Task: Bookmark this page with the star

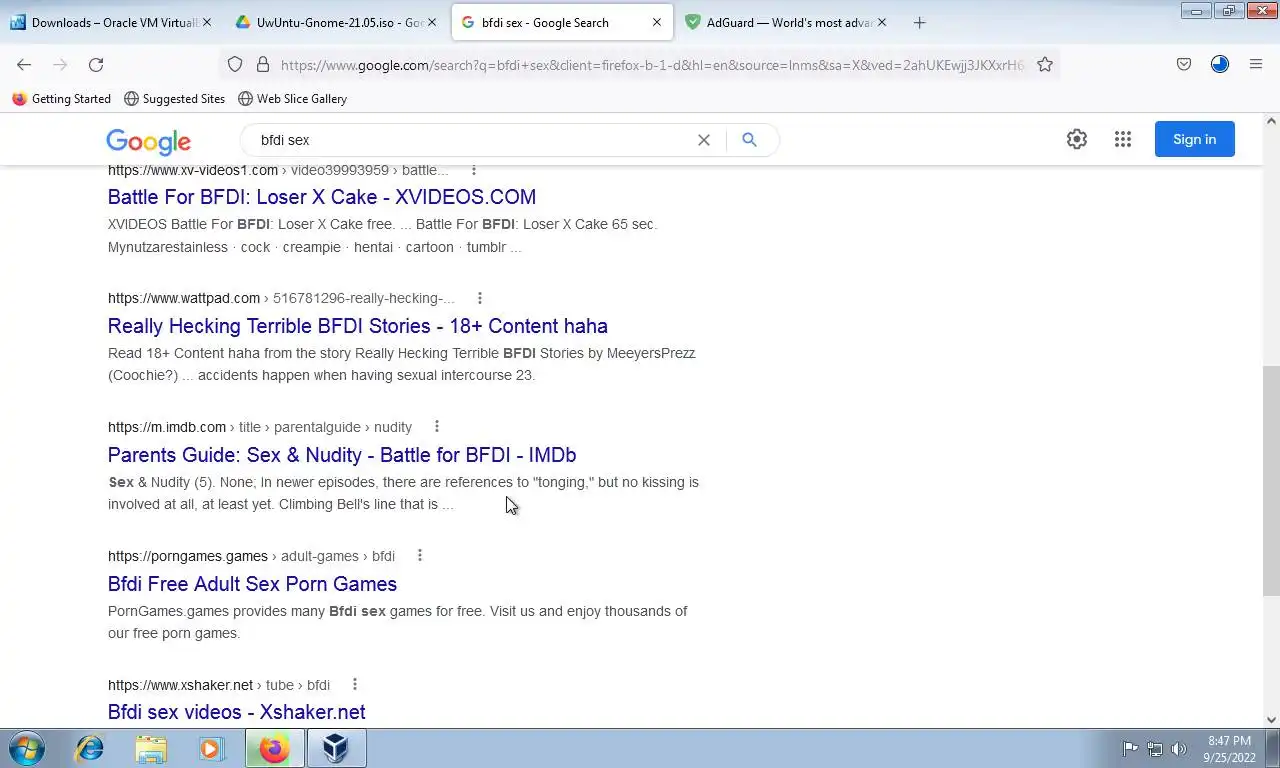Action: 1045,64
